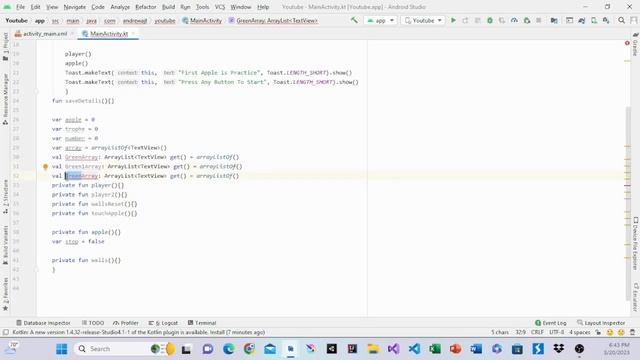Open the Event Log

point(551,323)
